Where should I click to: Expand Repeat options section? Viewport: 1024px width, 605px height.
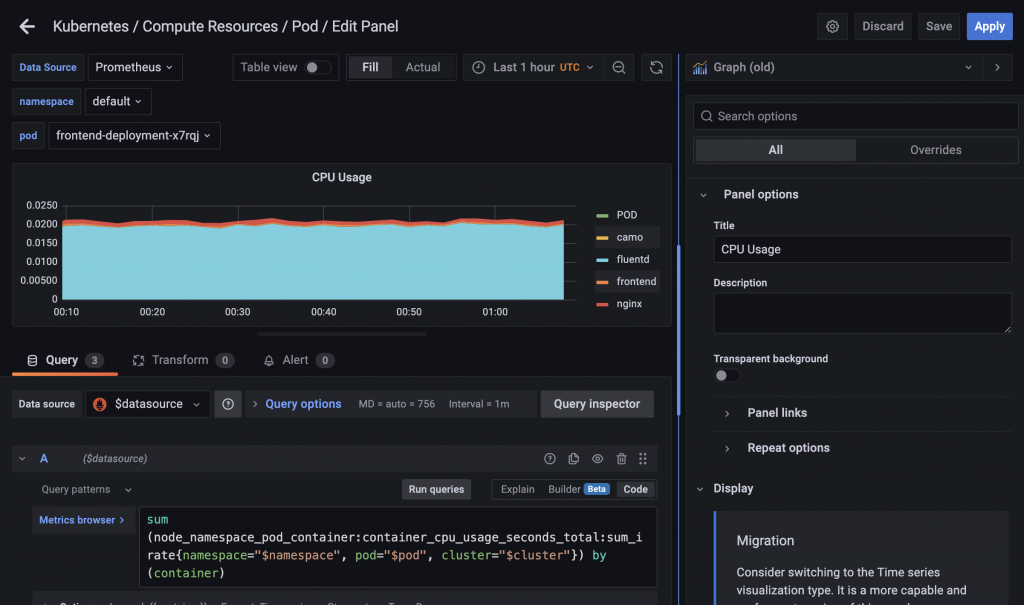click(788, 448)
